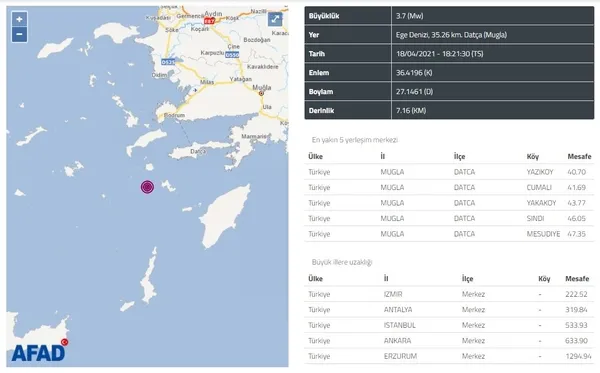Click the Yer row label

click(x=314, y=35)
